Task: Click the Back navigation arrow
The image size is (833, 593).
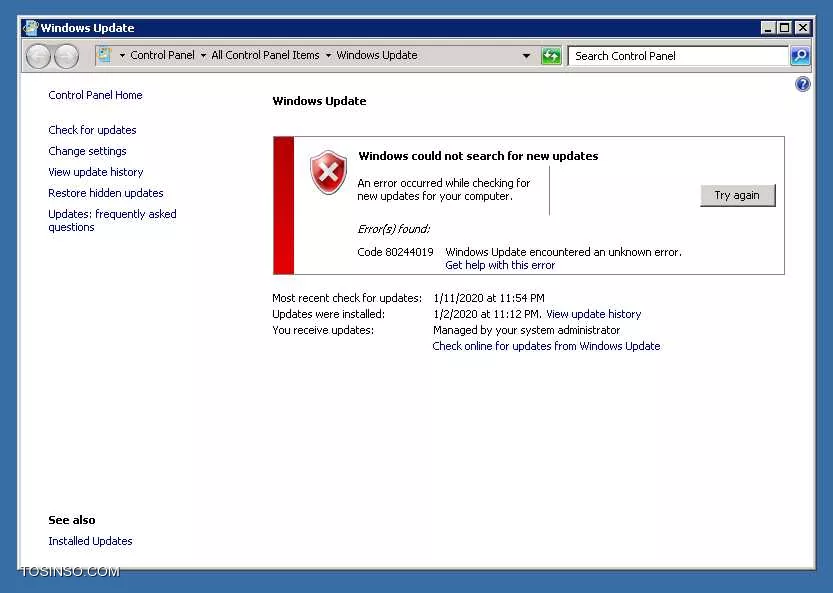Action: pos(38,56)
